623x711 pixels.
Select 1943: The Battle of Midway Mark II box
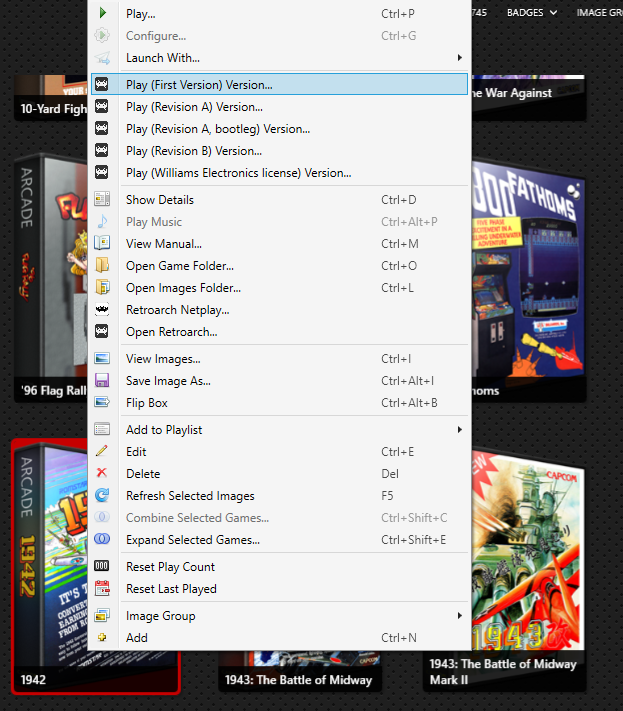(x=528, y=571)
